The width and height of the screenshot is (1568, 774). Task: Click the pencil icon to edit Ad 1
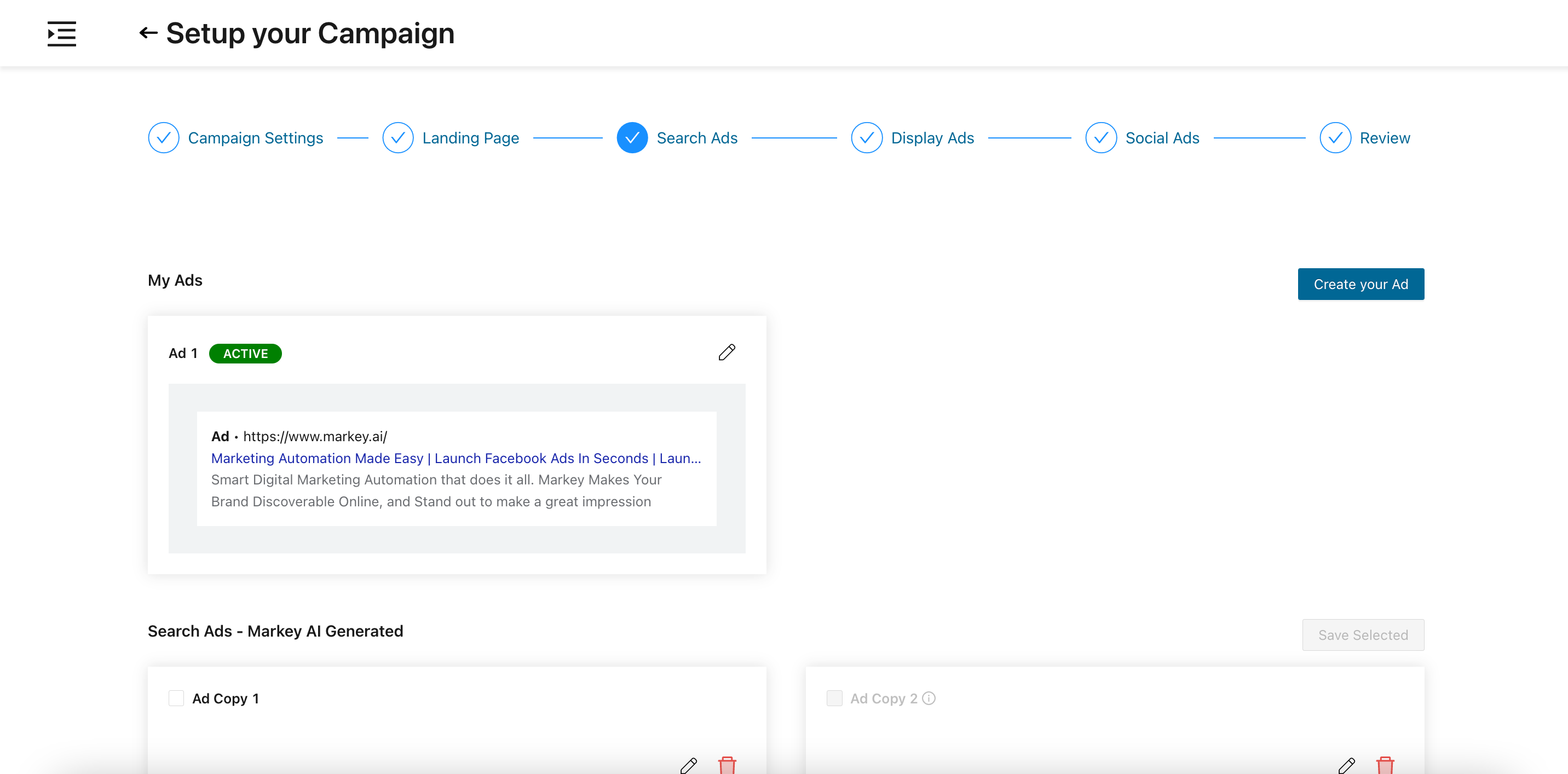pos(727,353)
